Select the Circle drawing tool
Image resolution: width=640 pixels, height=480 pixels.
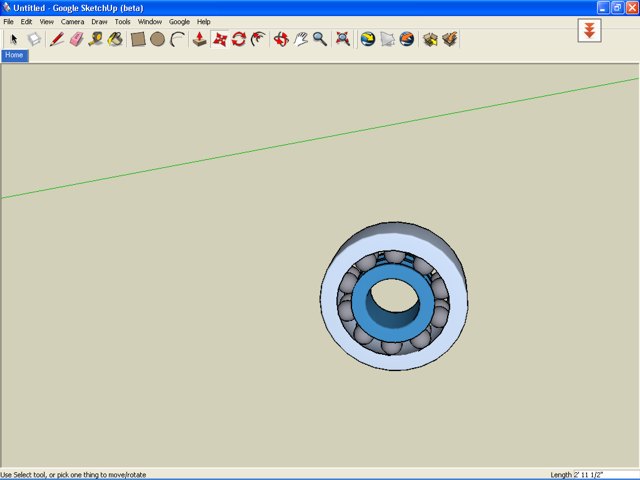click(x=158, y=39)
